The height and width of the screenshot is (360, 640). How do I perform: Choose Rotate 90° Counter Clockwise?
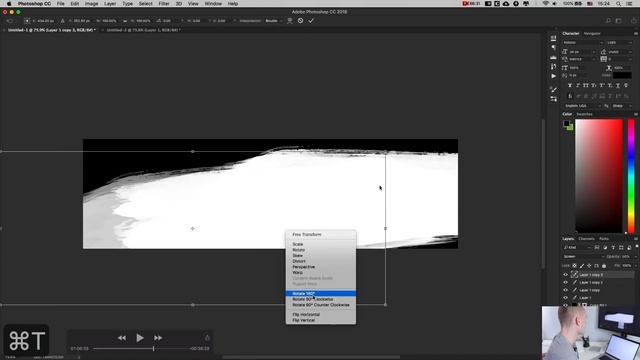click(x=320, y=305)
